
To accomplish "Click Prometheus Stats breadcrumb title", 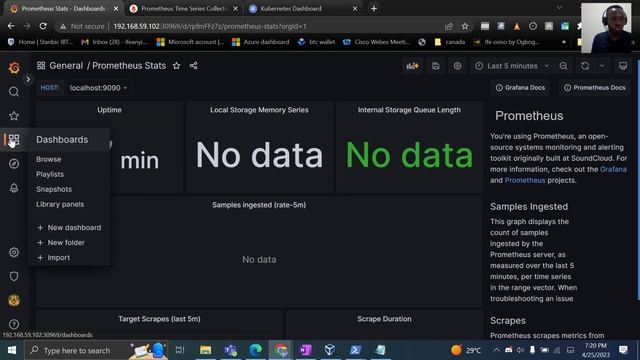I will pos(129,66).
